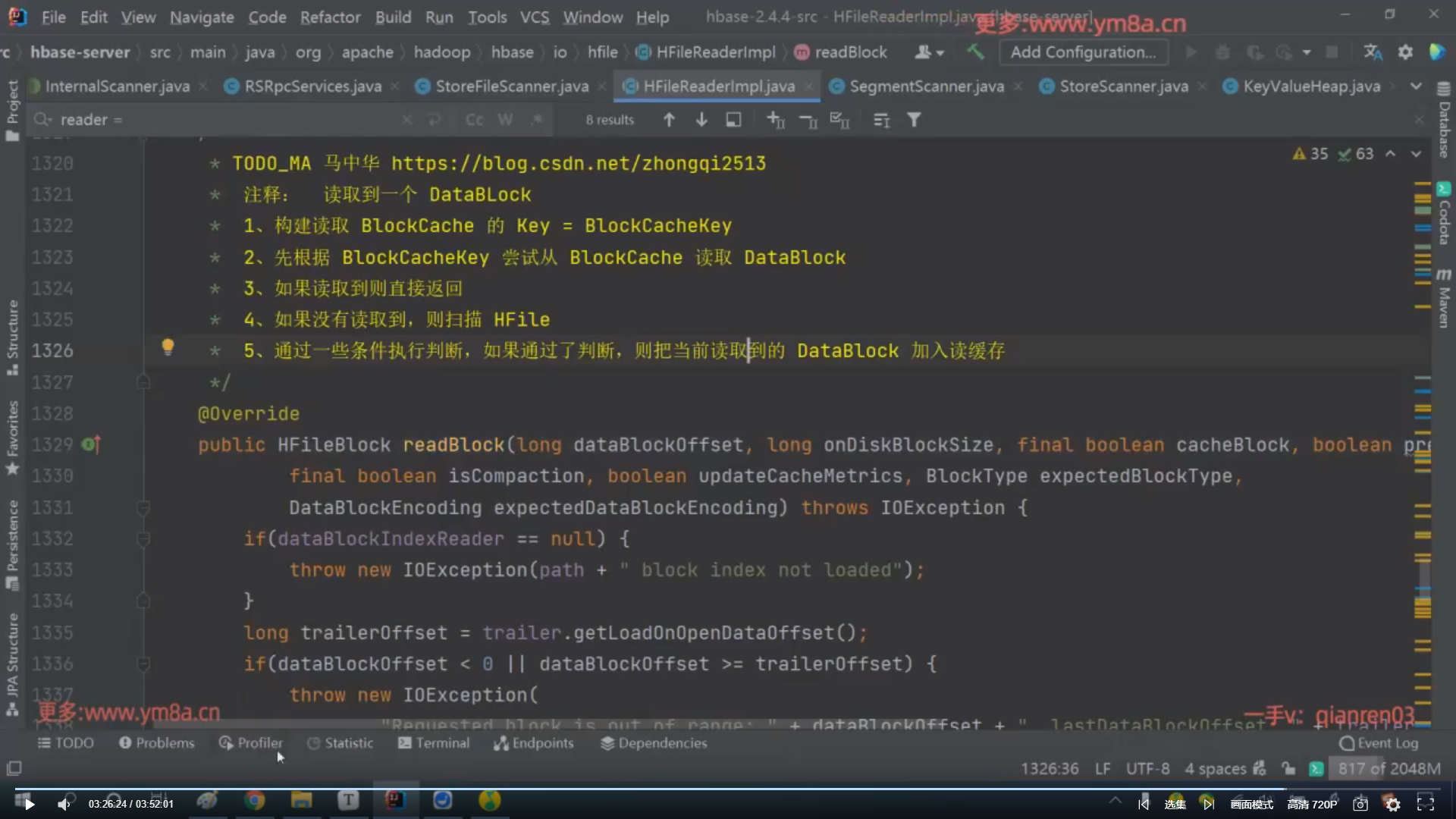Click the video progress bar

[x=728, y=788]
